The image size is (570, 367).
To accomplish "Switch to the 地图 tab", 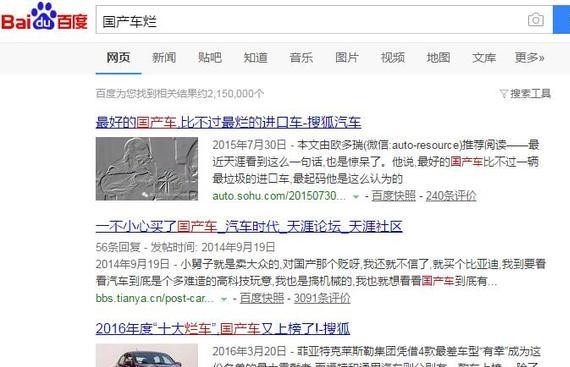I will (x=438, y=57).
